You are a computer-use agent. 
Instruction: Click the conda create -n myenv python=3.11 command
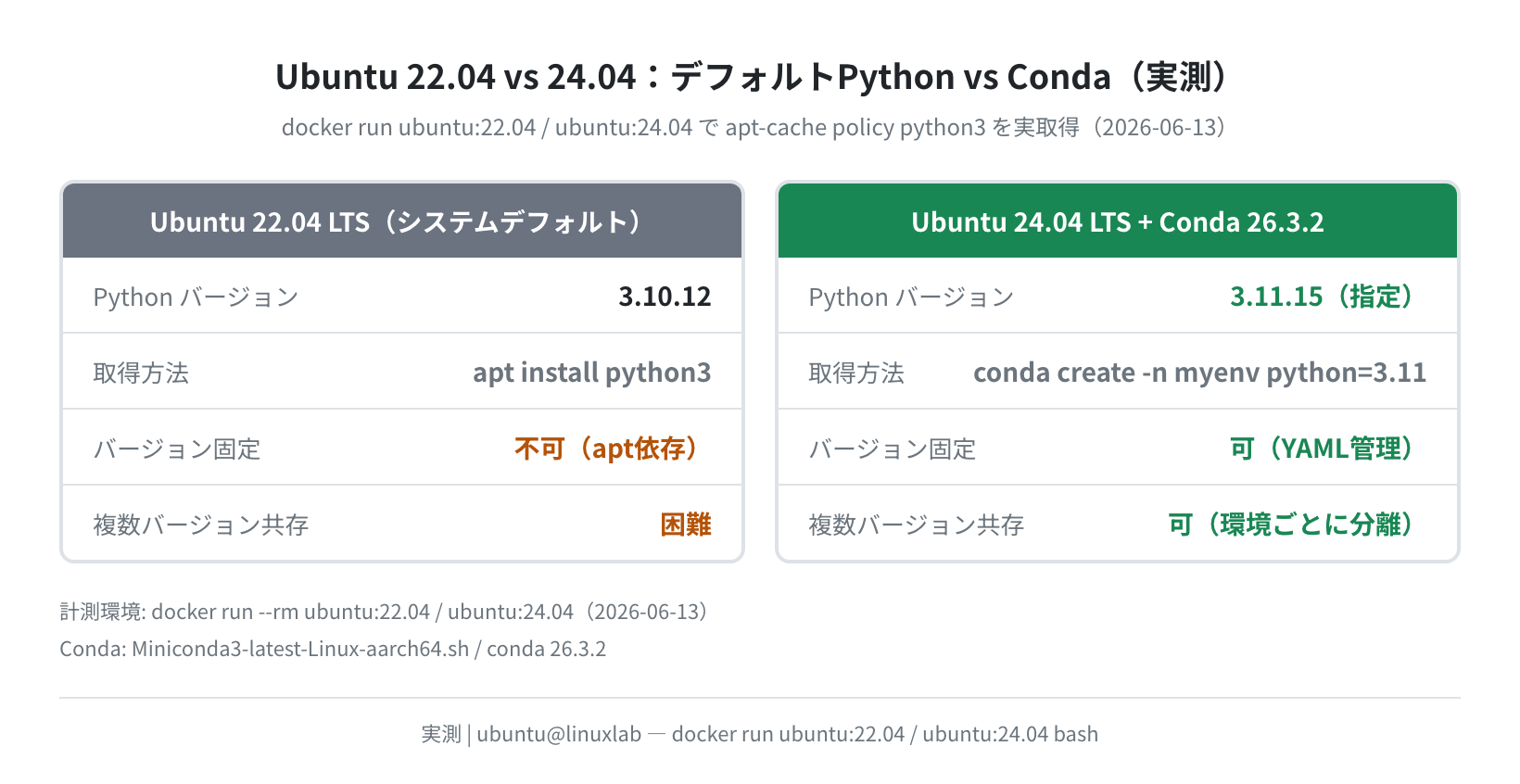tap(1199, 373)
